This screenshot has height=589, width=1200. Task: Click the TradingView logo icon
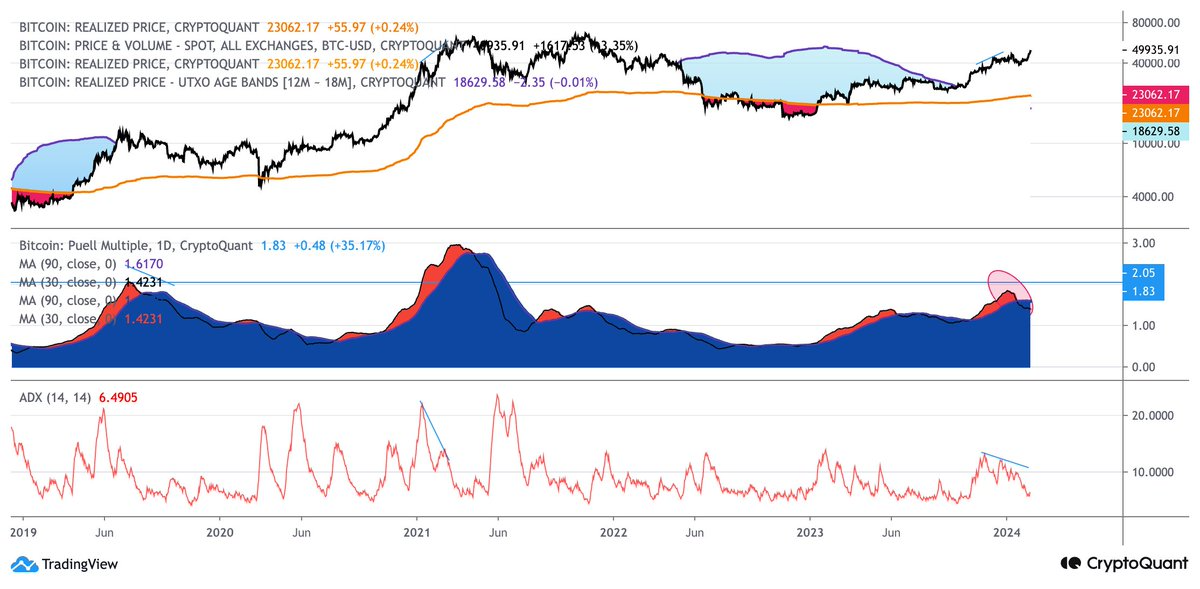pos(25,564)
